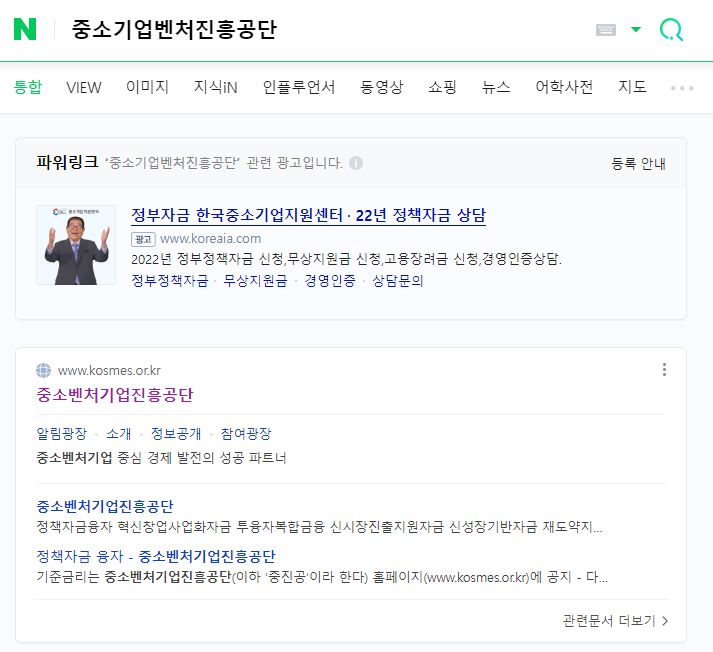Screen dimensions: 713x652
Task: Open the 어학사전 tab
Action: (x=564, y=87)
